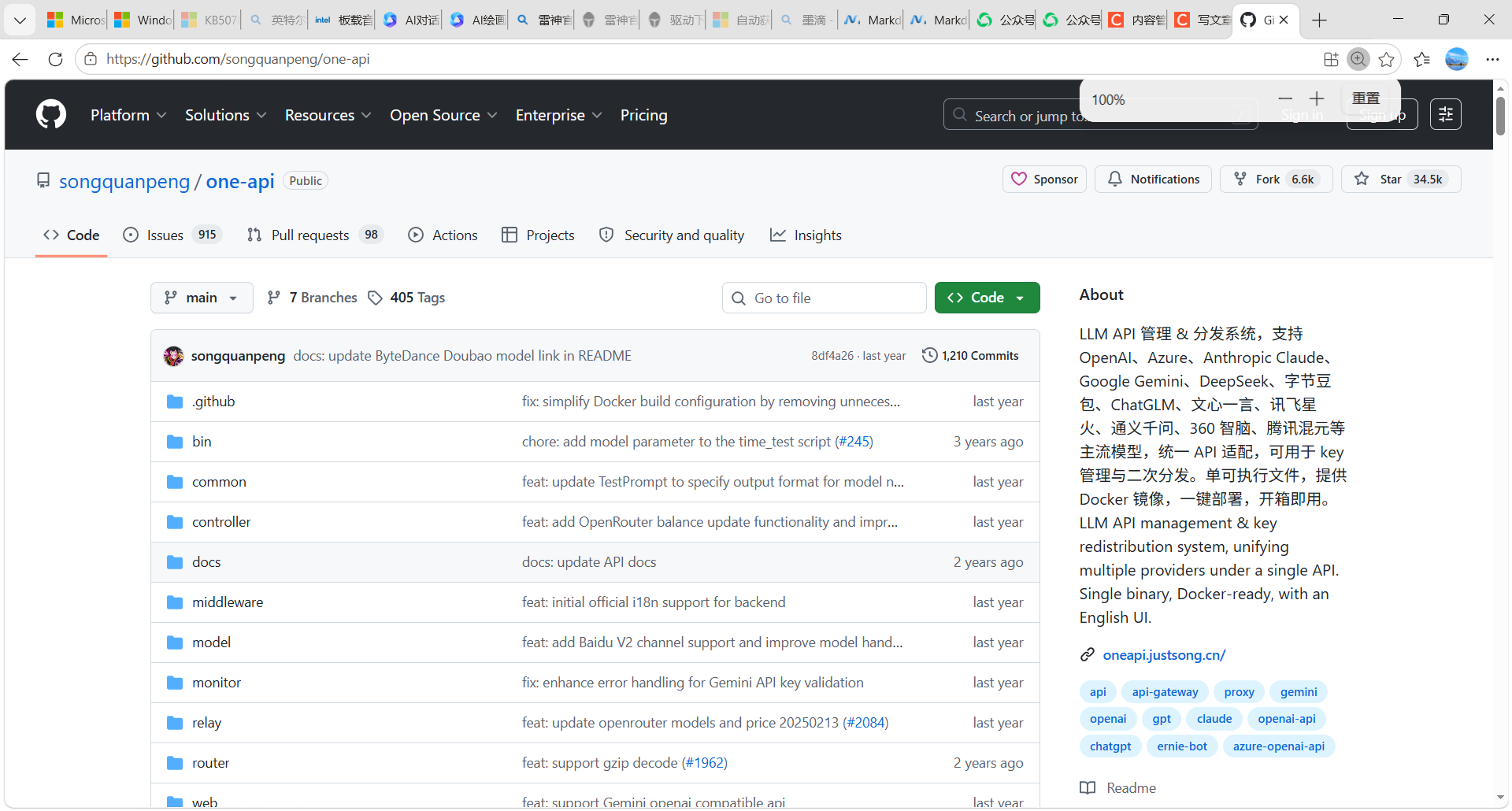Switch to the Issues tab
The width and height of the screenshot is (1512, 811).
172,235
